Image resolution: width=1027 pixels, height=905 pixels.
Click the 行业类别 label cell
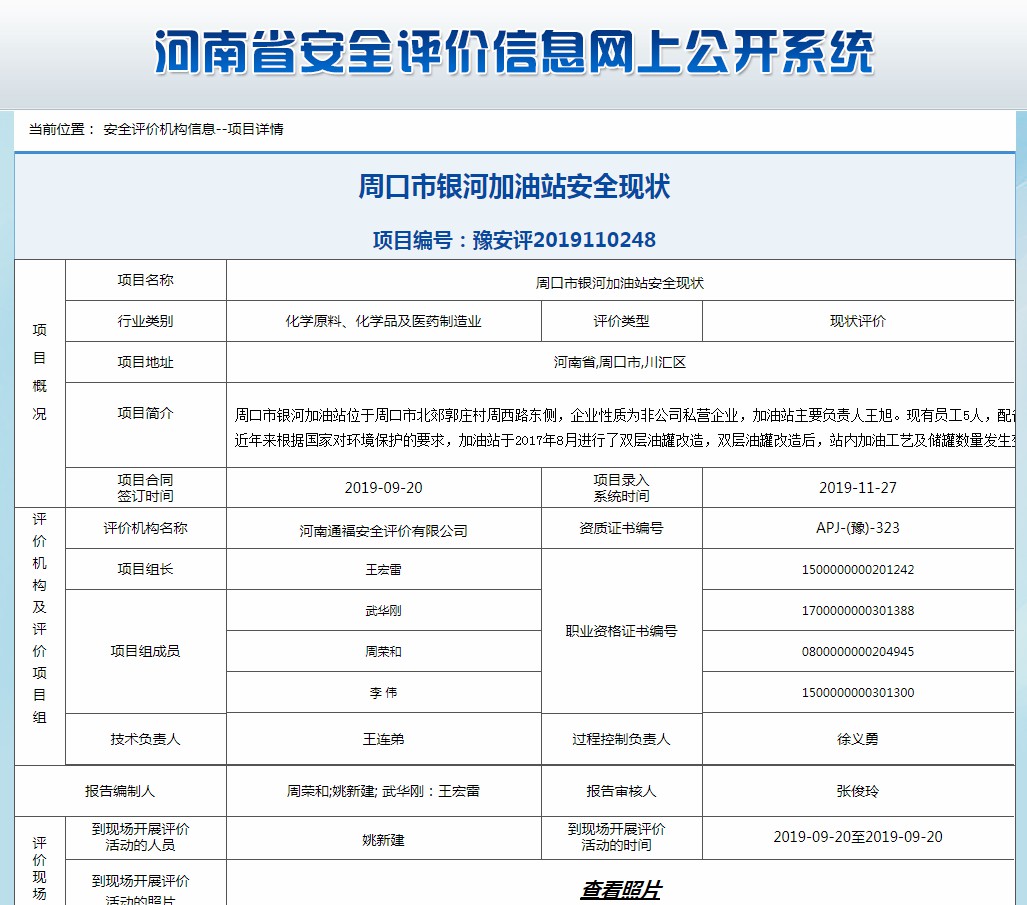click(145, 321)
